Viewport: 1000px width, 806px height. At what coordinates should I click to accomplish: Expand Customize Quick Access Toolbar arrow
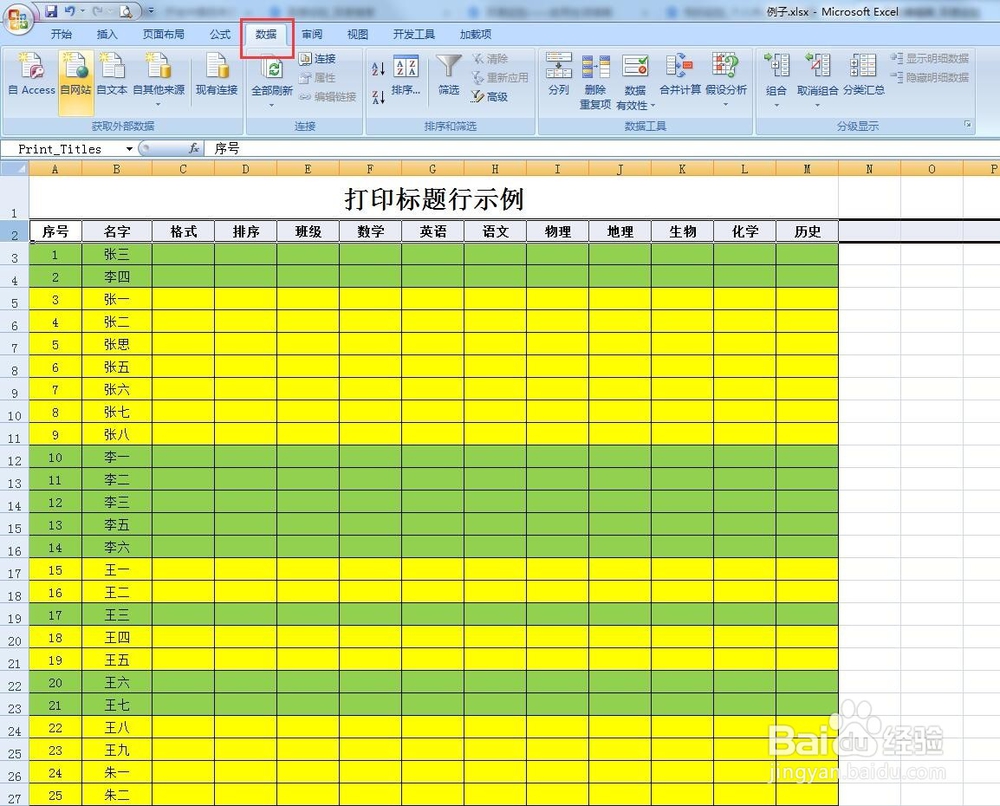point(151,11)
